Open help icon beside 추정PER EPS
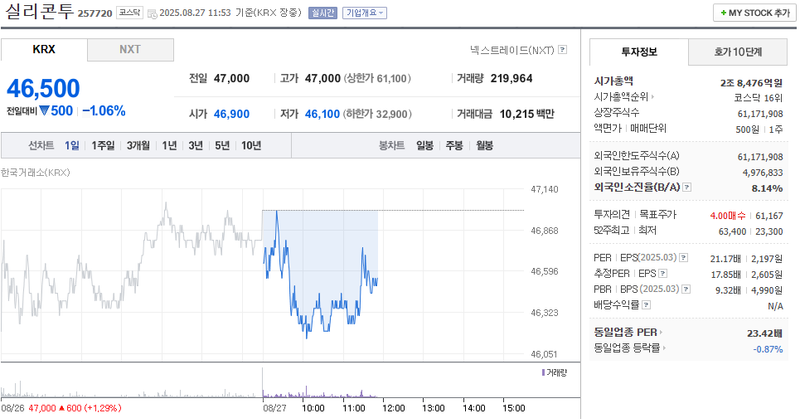 click(662, 274)
